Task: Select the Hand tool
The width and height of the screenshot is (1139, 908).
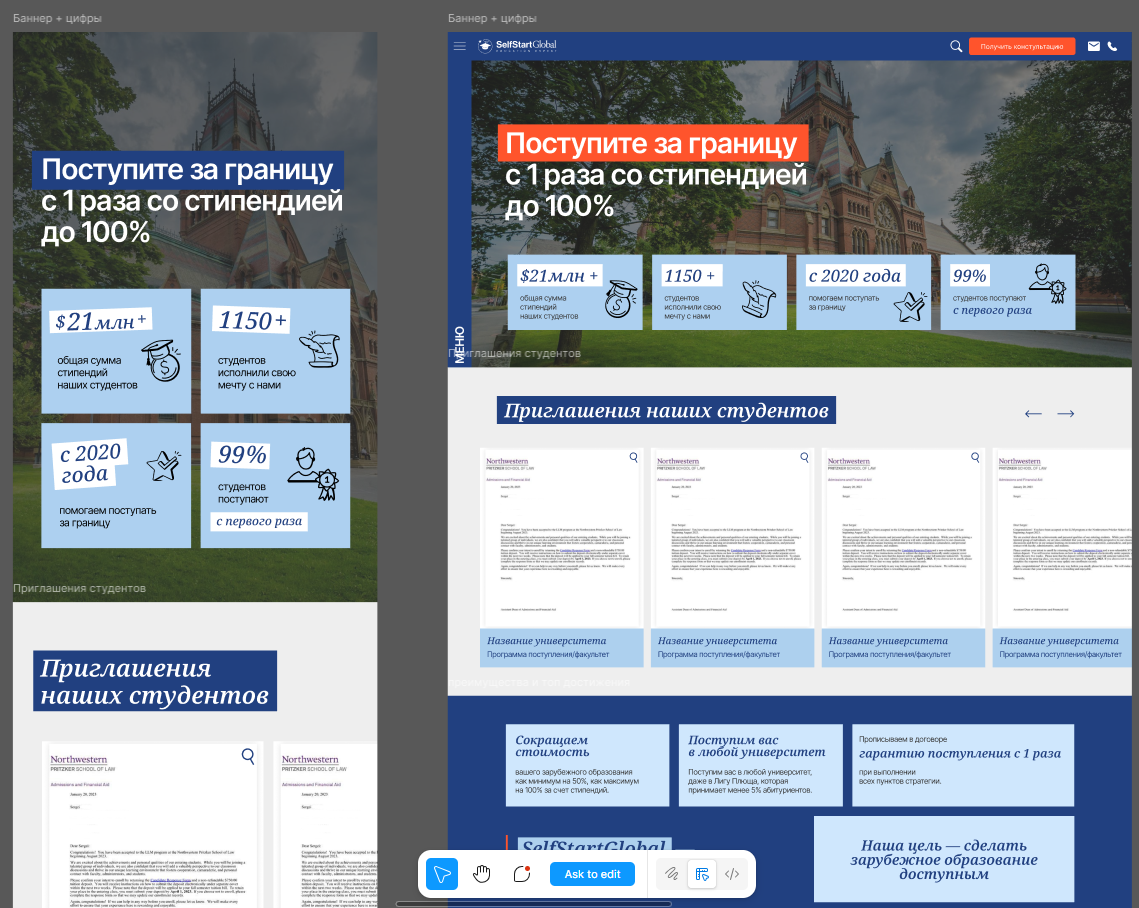Action: [482, 873]
